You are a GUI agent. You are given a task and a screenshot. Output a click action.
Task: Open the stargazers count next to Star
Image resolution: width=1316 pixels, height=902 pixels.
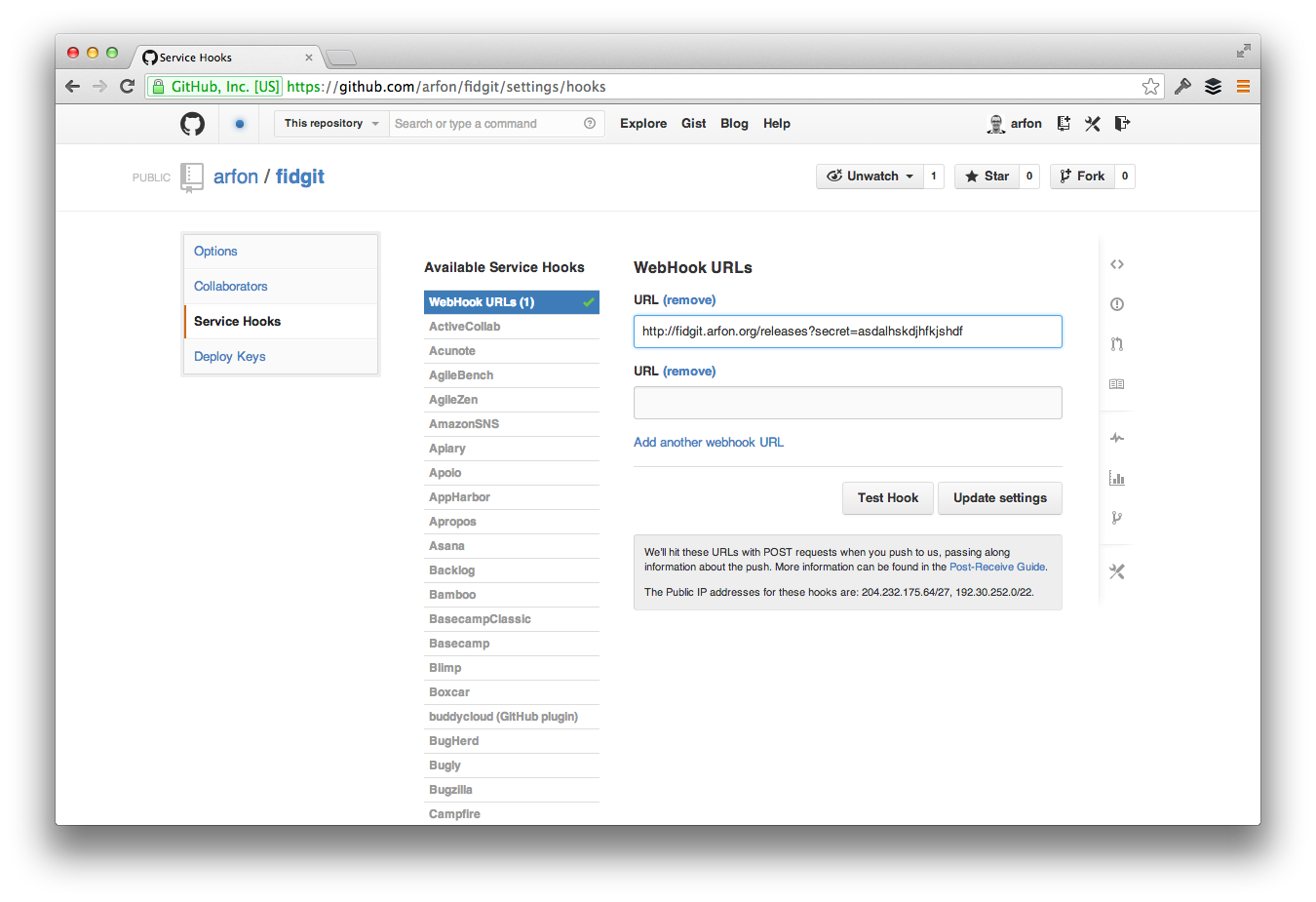click(1029, 176)
